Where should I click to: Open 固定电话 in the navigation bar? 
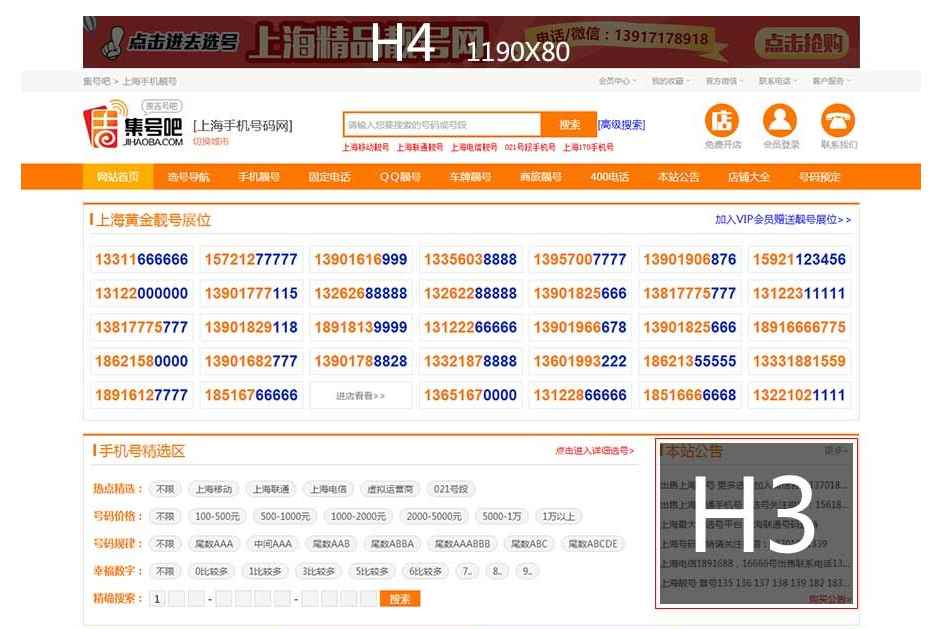pyautogui.click(x=329, y=177)
